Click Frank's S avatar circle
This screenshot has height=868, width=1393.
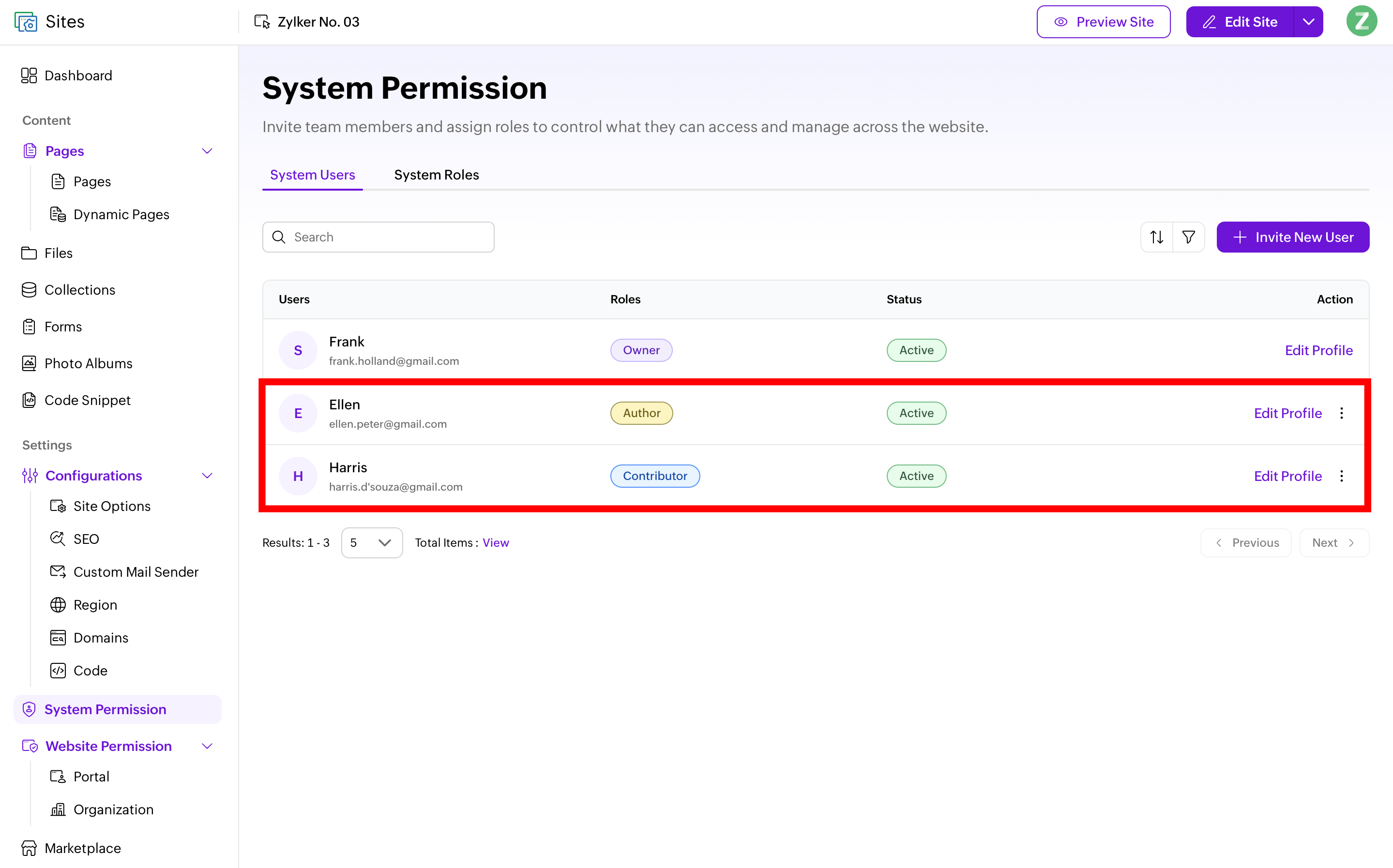[x=298, y=350]
